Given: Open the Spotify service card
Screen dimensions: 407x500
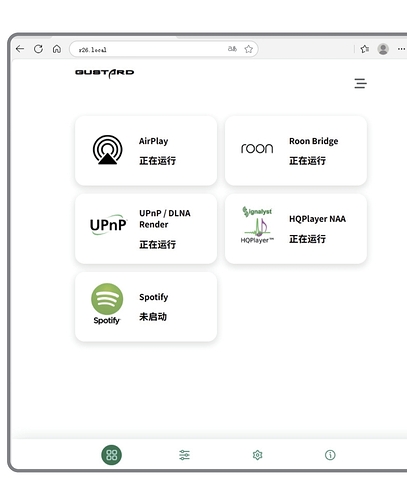Looking at the screenshot, I should (146, 307).
